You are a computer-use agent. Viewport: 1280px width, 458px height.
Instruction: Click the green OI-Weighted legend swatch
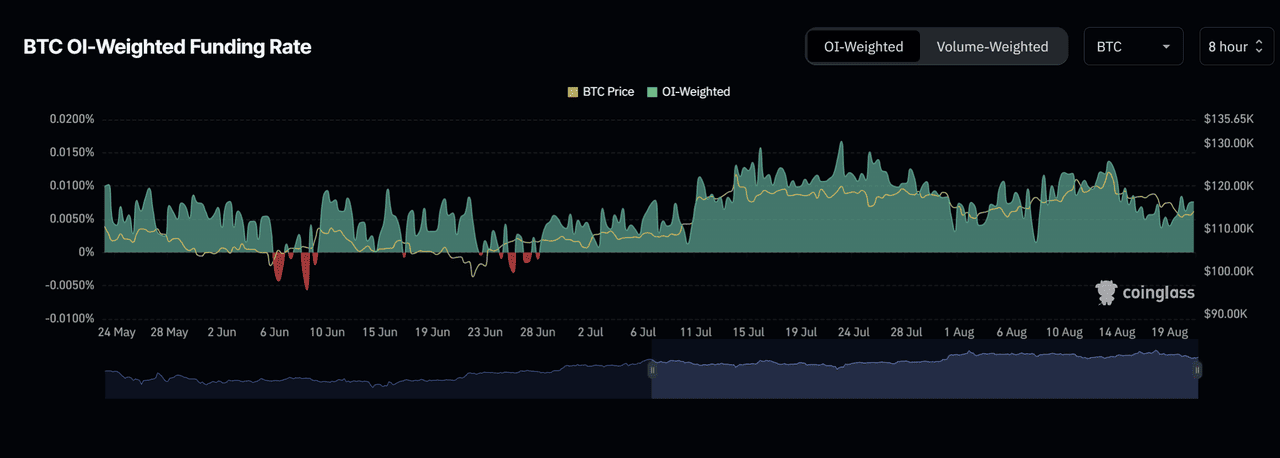click(x=652, y=92)
